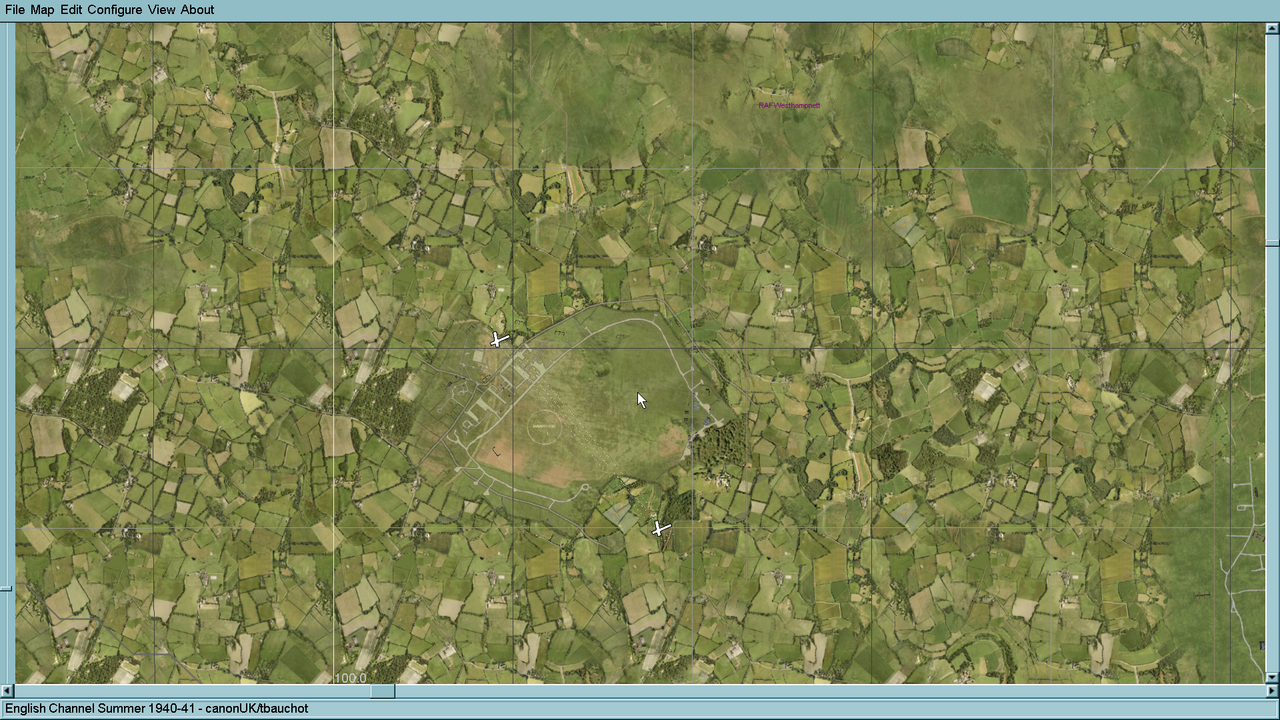This screenshot has height=720, width=1280.
Task: Click the map scale indicator reading 100.0
Action: point(350,678)
